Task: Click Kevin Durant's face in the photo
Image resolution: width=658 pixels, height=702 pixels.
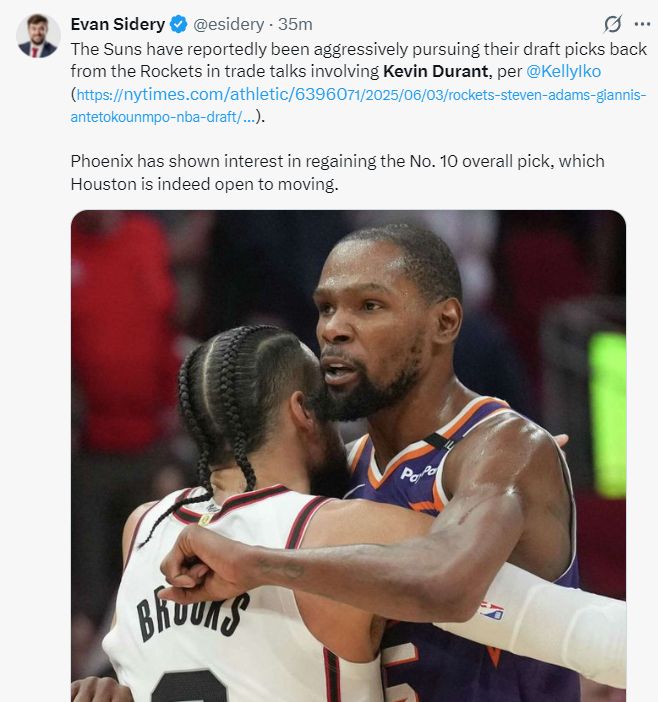Action: pyautogui.click(x=372, y=327)
